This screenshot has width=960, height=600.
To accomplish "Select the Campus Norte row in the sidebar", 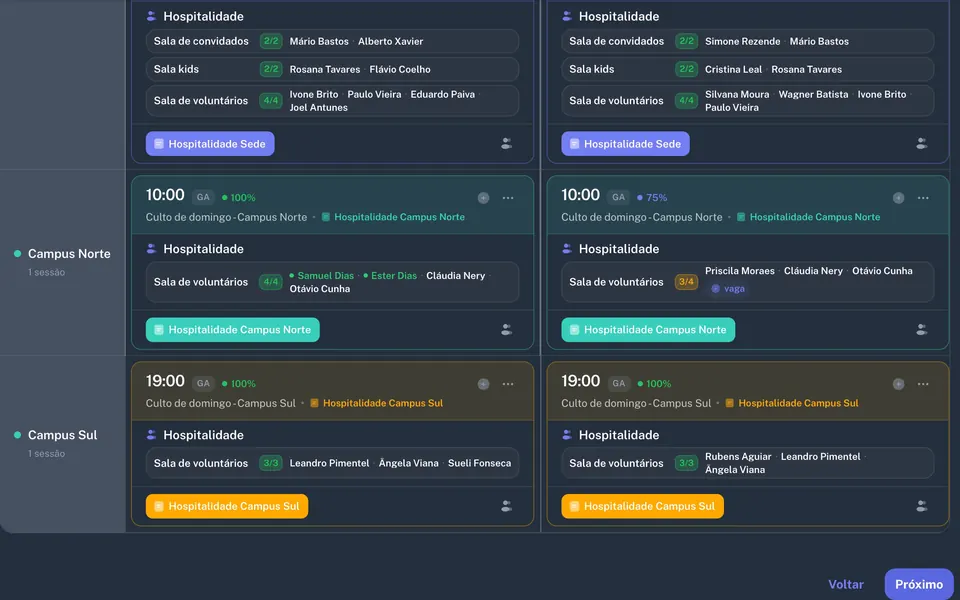I will (62, 261).
